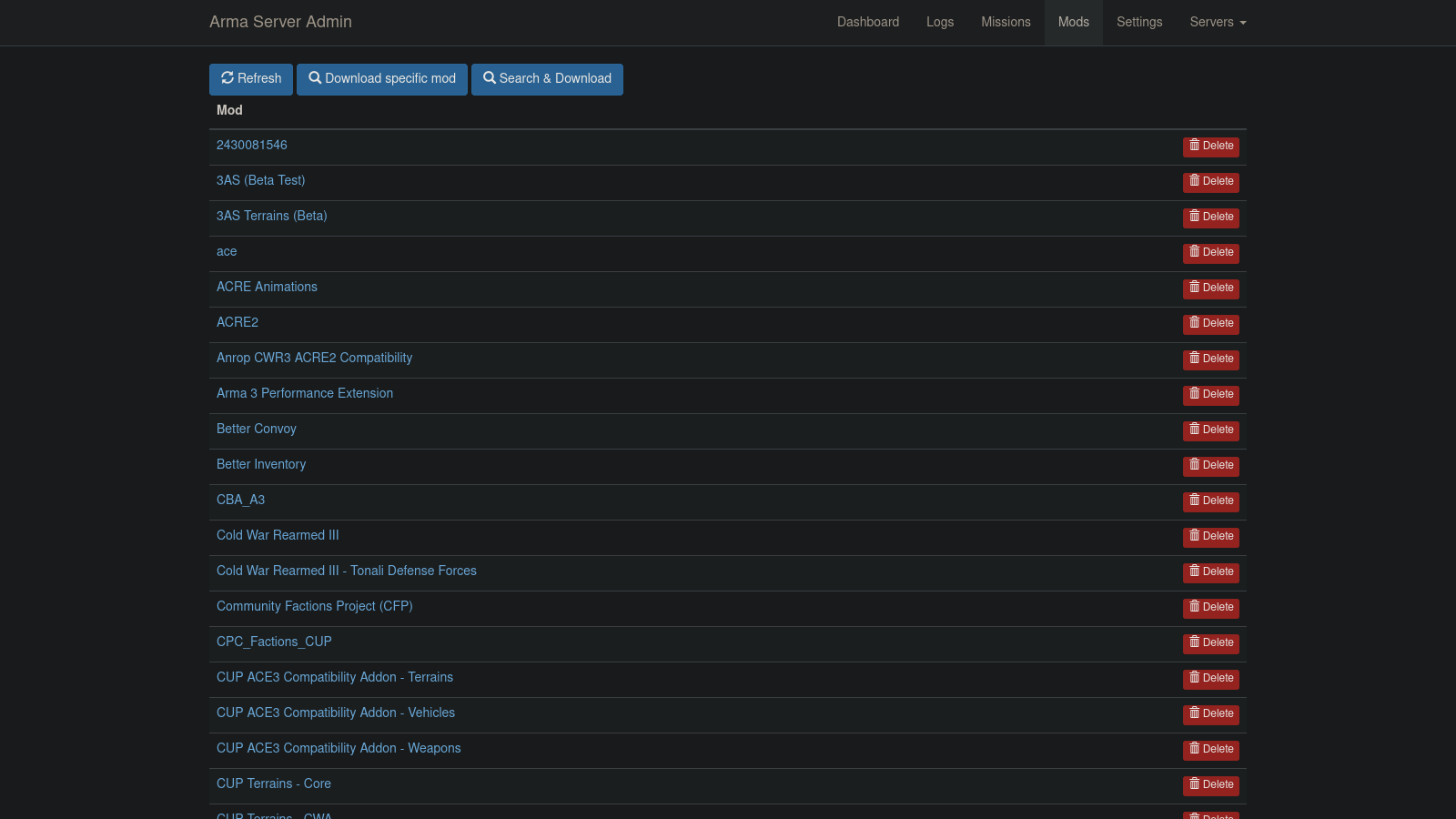Delete the 3AS (Beta Test) mod
The width and height of the screenshot is (1456, 819).
pyautogui.click(x=1211, y=182)
